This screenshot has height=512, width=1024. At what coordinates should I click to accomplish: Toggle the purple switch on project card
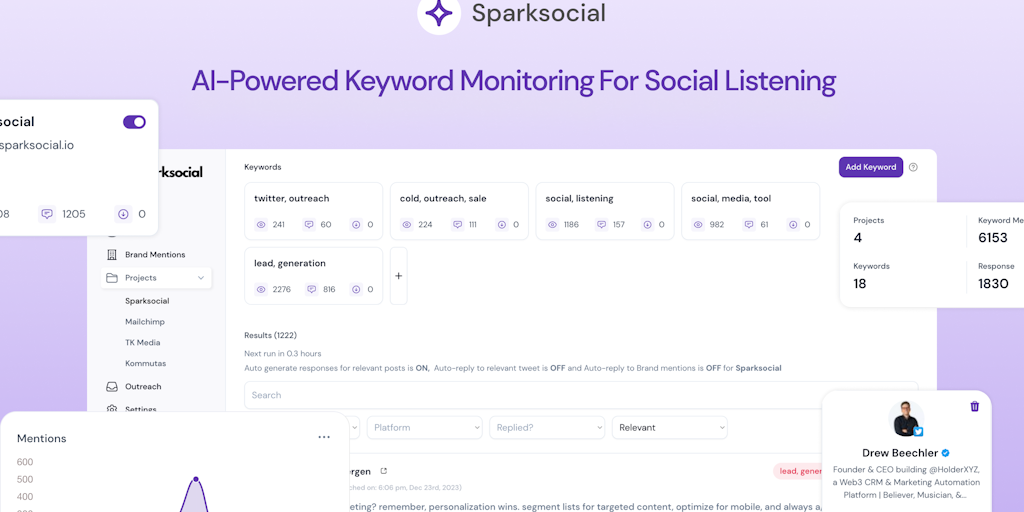click(x=134, y=122)
